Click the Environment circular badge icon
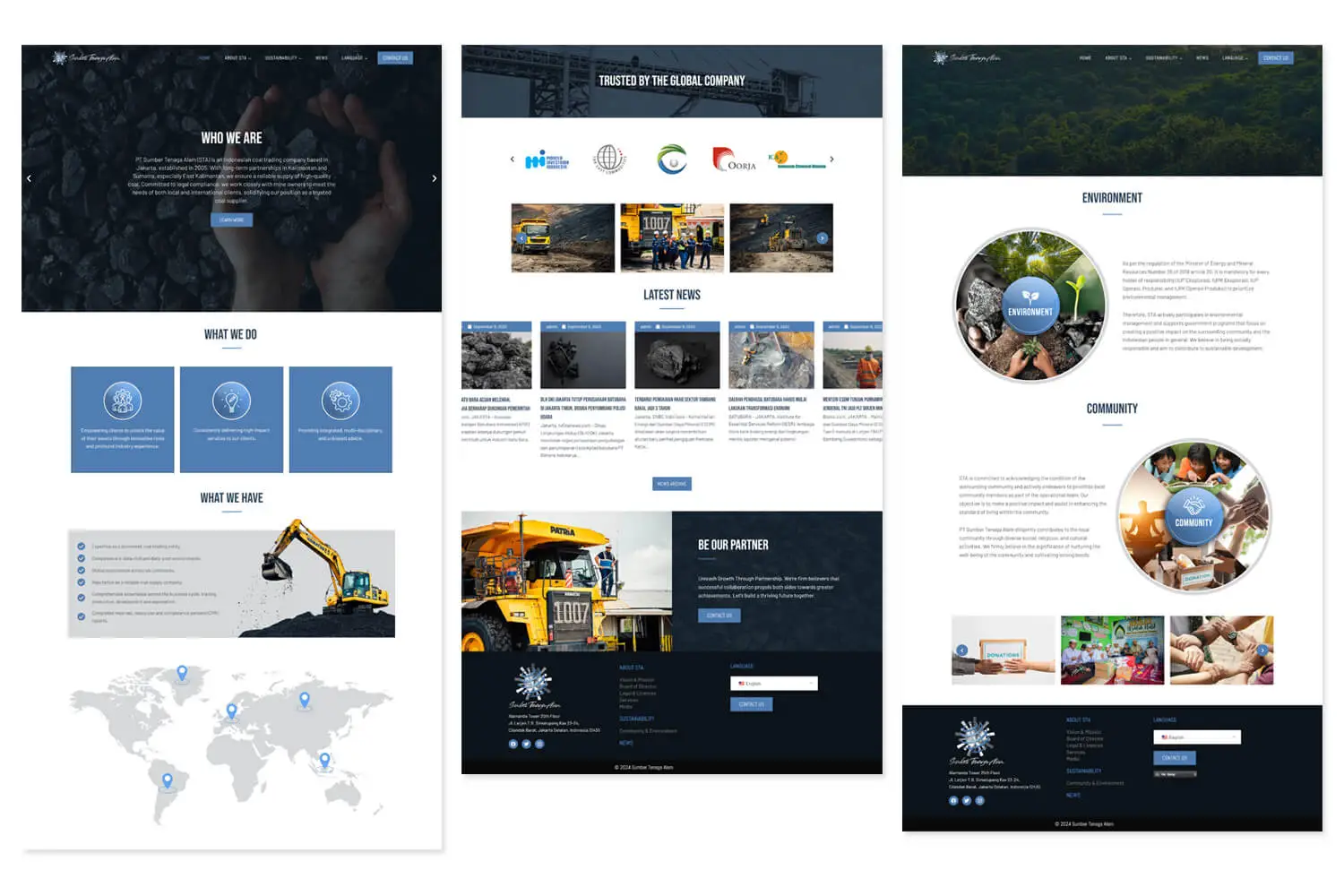The height and width of the screenshot is (896, 1344). (1032, 306)
